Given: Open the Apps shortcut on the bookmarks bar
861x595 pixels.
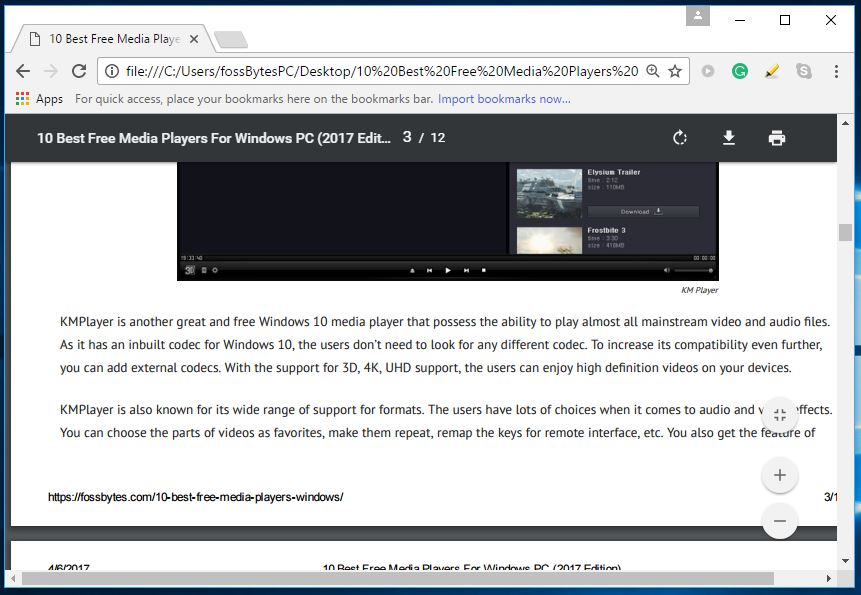Looking at the screenshot, I should coord(38,98).
